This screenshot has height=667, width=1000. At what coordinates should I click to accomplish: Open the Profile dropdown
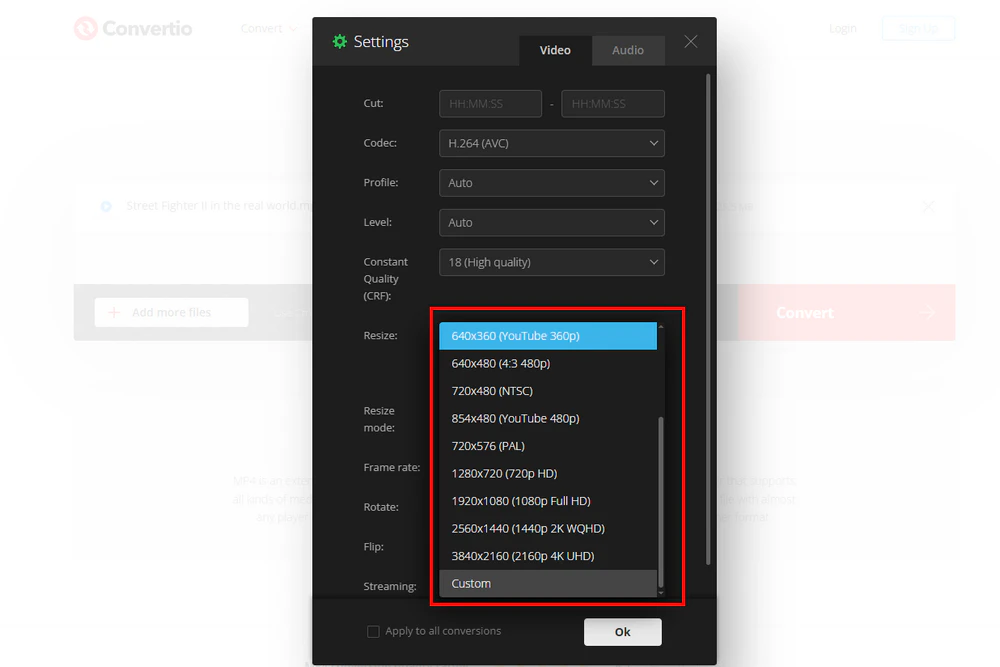click(x=551, y=183)
